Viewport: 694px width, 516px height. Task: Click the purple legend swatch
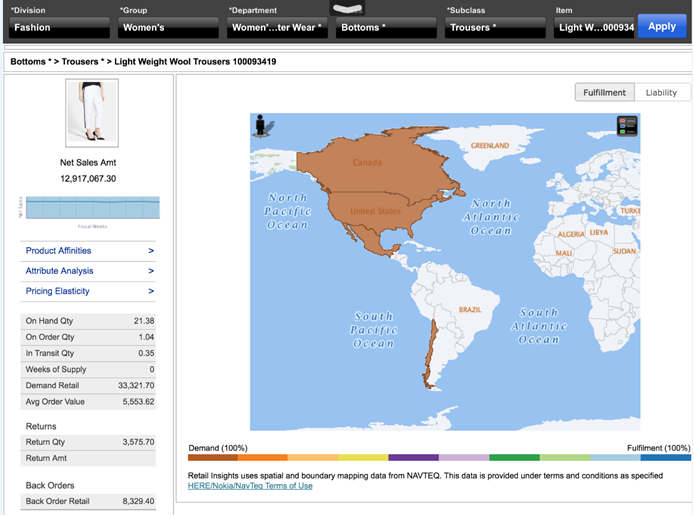point(413,458)
